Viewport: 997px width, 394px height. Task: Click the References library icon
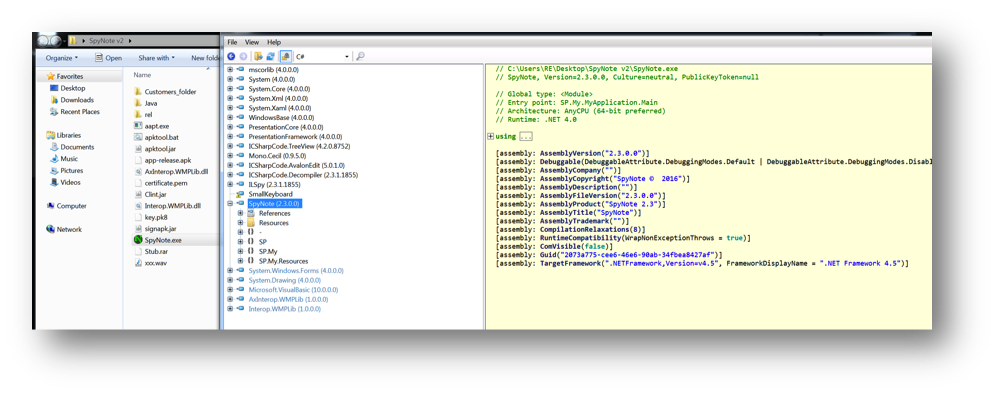pos(251,214)
